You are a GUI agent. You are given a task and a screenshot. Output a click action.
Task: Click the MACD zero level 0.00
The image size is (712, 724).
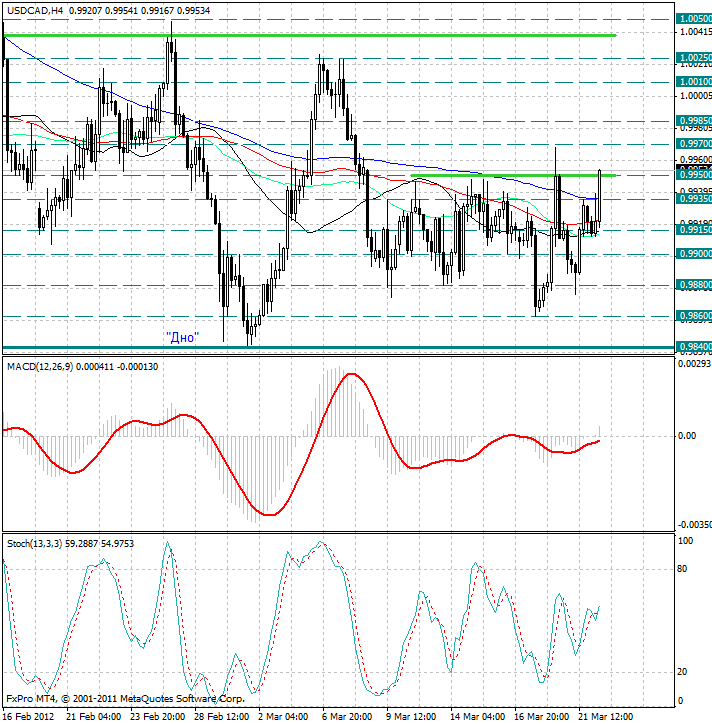point(687,435)
